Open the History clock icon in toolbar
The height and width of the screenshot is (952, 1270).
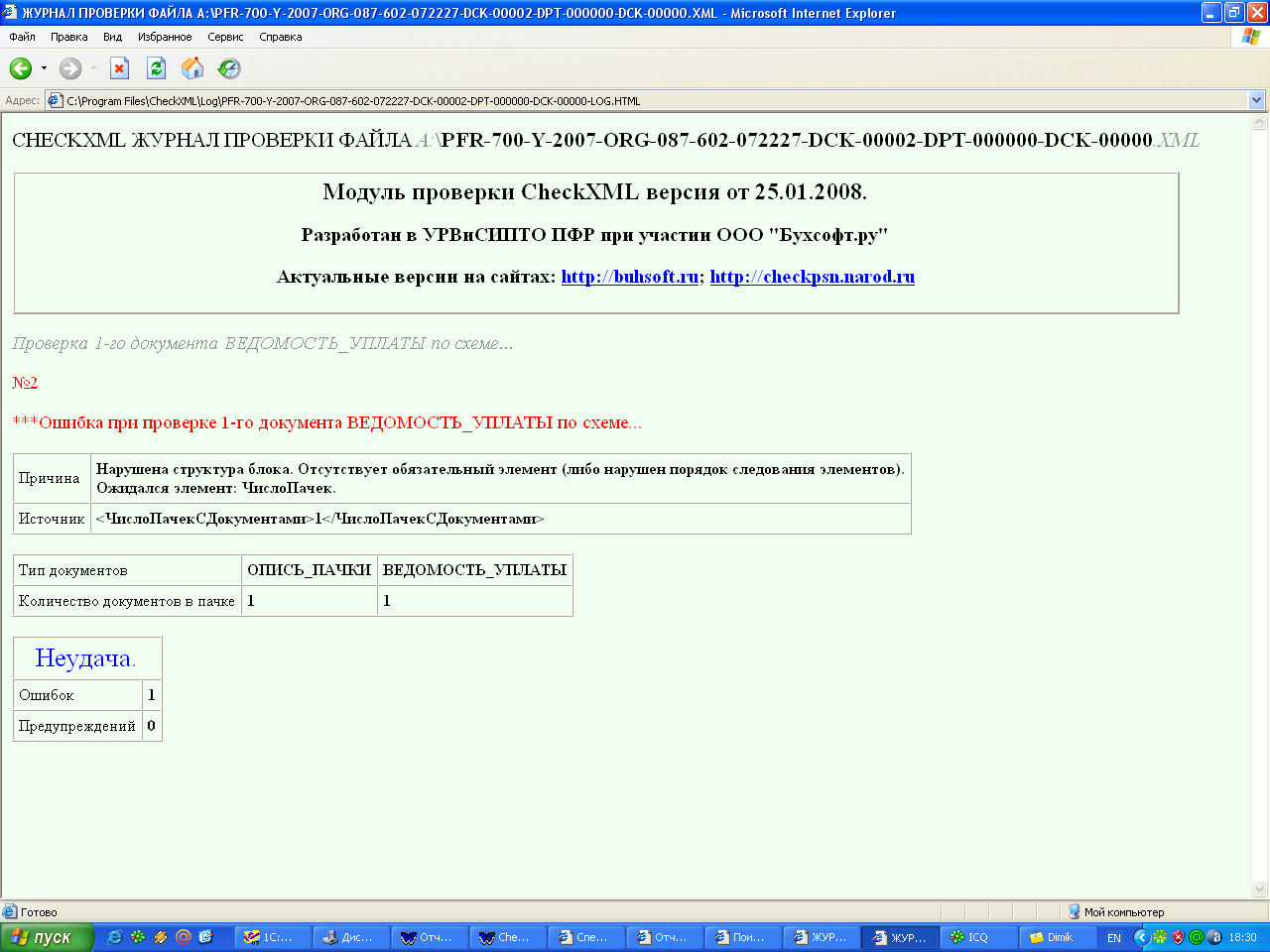[x=229, y=68]
